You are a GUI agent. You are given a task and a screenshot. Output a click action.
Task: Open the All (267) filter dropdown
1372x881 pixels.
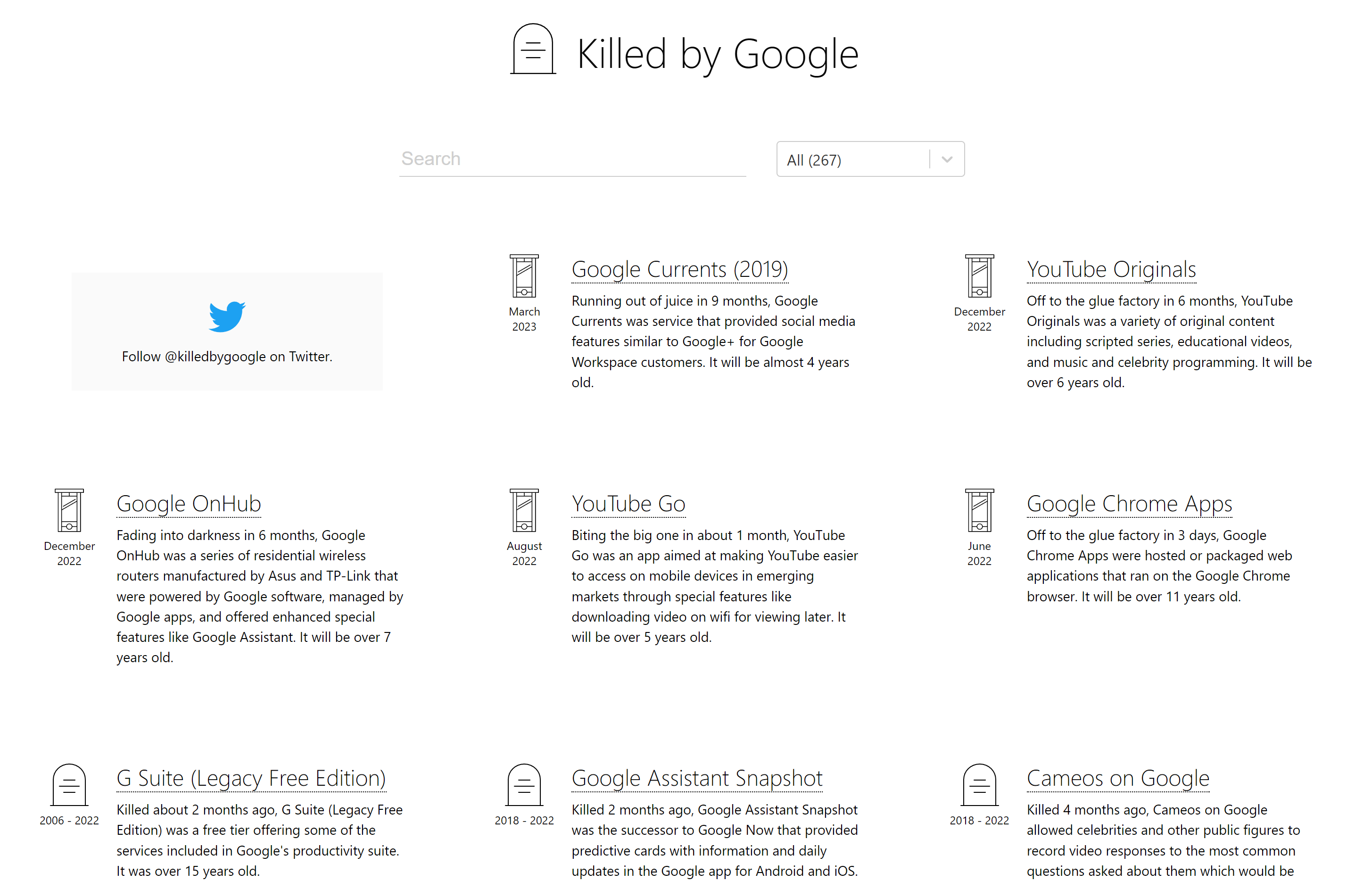pyautogui.click(x=870, y=159)
